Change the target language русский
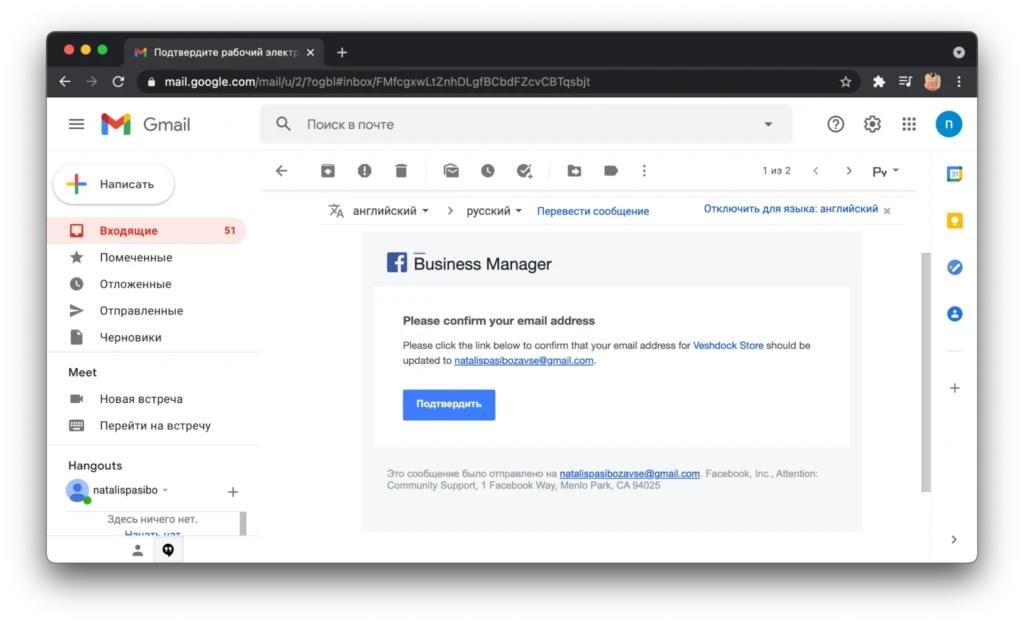The width and height of the screenshot is (1024, 625). pos(494,211)
